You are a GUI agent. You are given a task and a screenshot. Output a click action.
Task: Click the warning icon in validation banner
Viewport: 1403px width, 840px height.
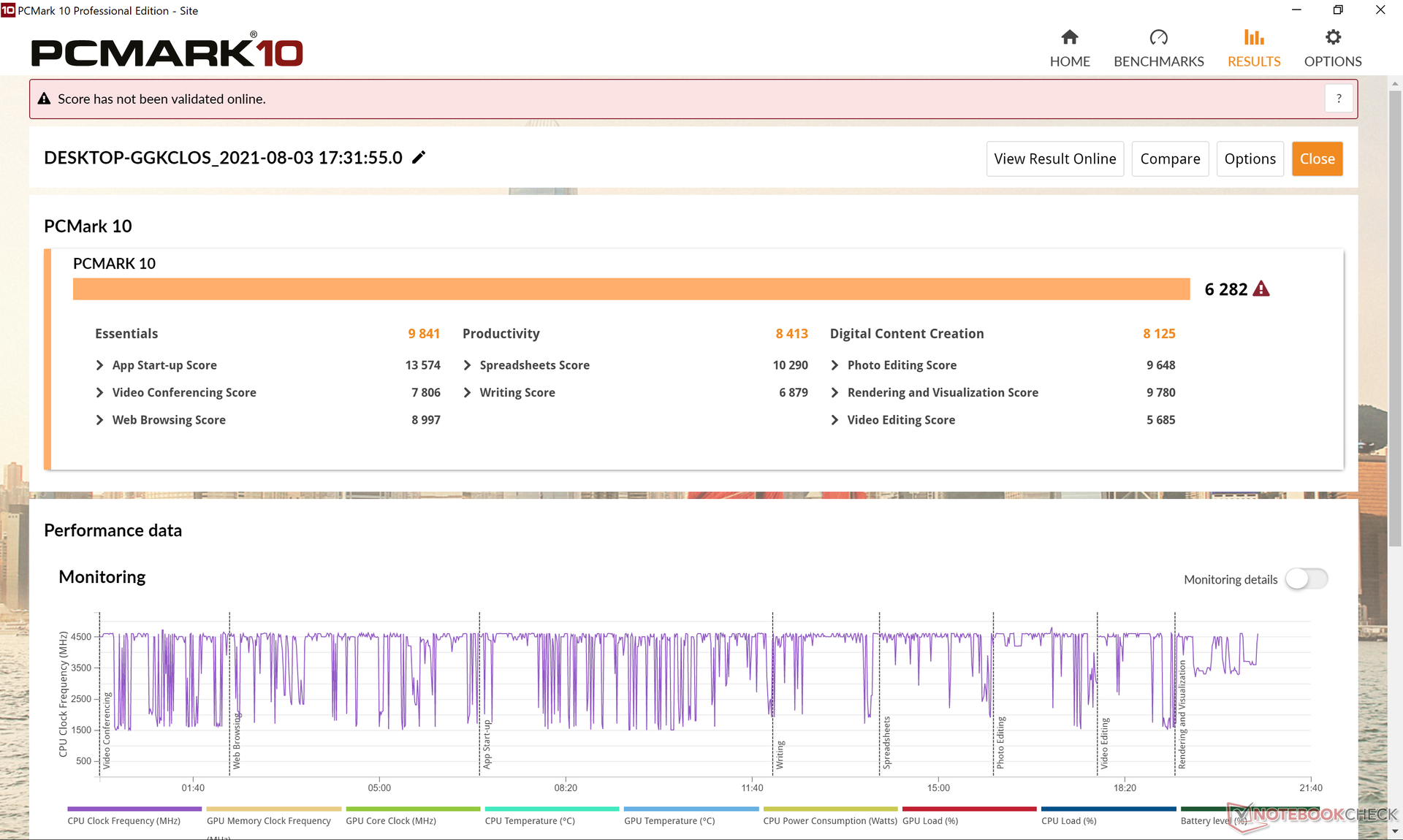(44, 99)
